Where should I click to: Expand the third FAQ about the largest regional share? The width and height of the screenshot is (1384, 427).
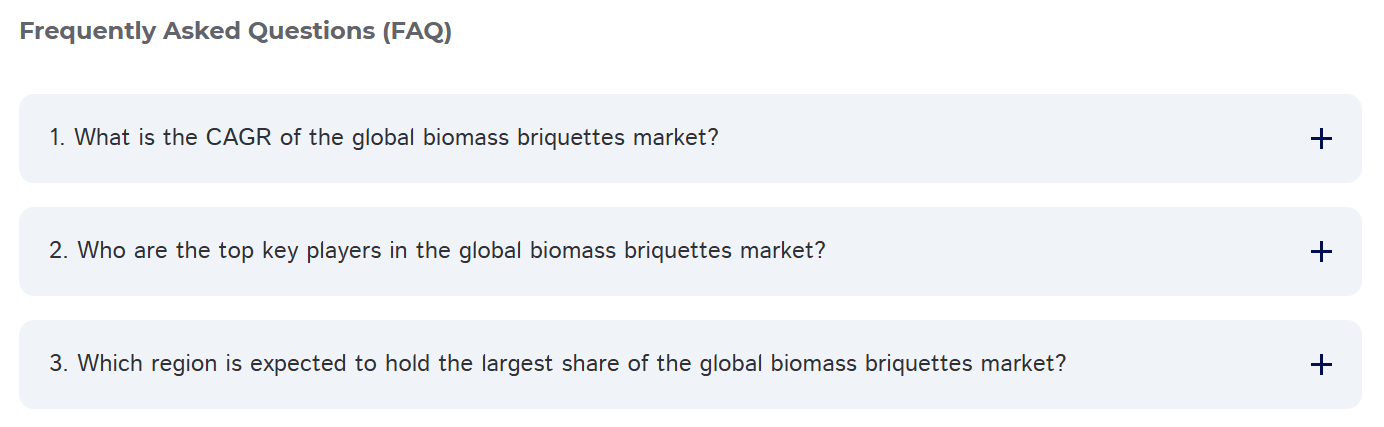pos(690,365)
